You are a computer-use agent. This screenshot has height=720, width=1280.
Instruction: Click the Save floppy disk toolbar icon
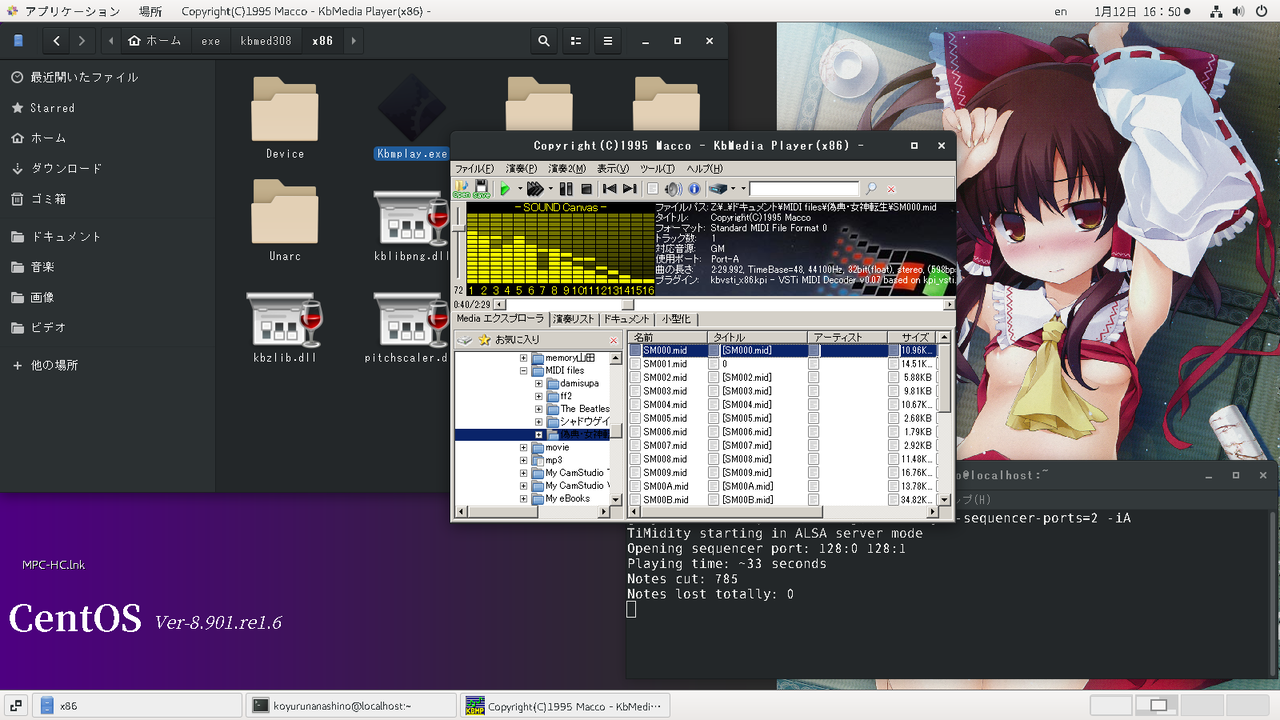481,188
